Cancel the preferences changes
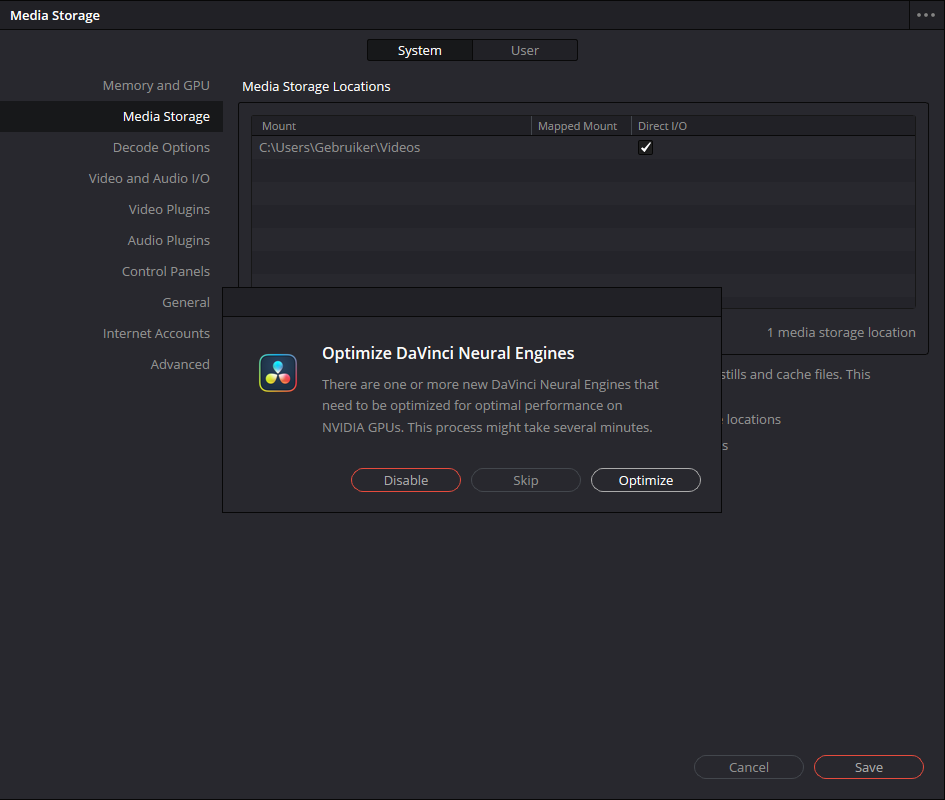 coord(749,767)
